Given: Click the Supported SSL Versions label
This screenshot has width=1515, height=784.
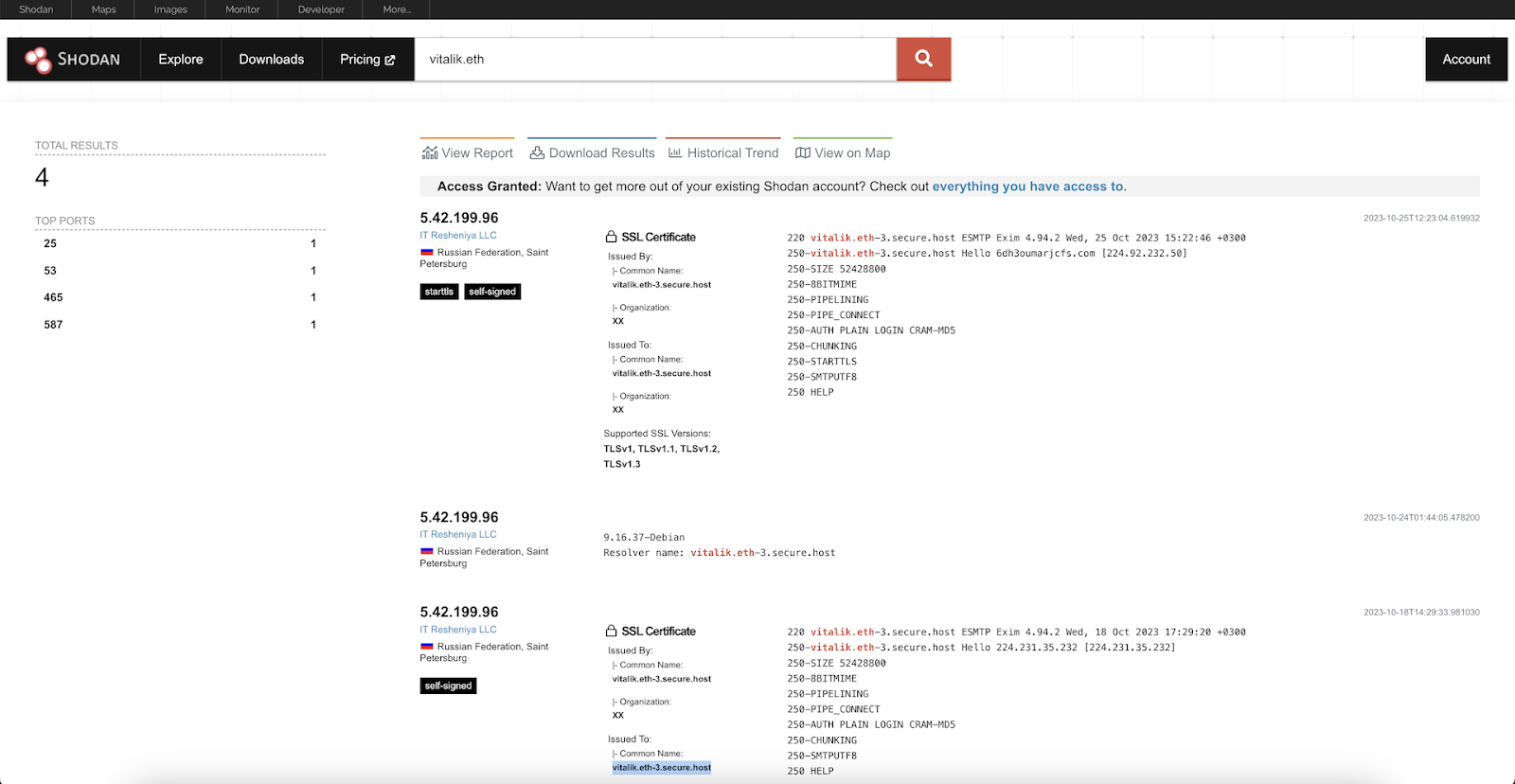Looking at the screenshot, I should [x=657, y=434].
